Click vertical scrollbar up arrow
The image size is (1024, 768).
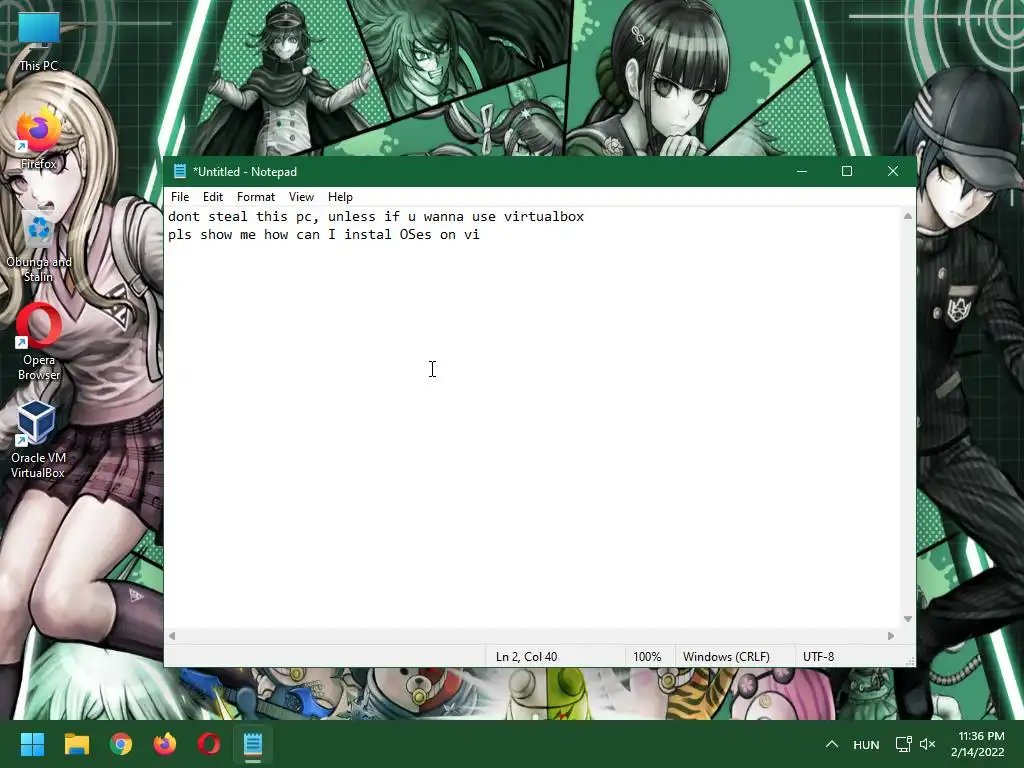pyautogui.click(x=908, y=216)
